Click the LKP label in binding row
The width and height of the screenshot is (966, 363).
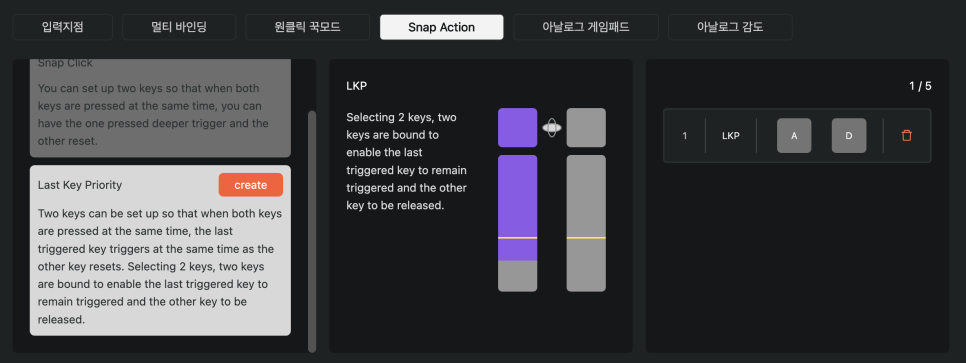(x=731, y=136)
